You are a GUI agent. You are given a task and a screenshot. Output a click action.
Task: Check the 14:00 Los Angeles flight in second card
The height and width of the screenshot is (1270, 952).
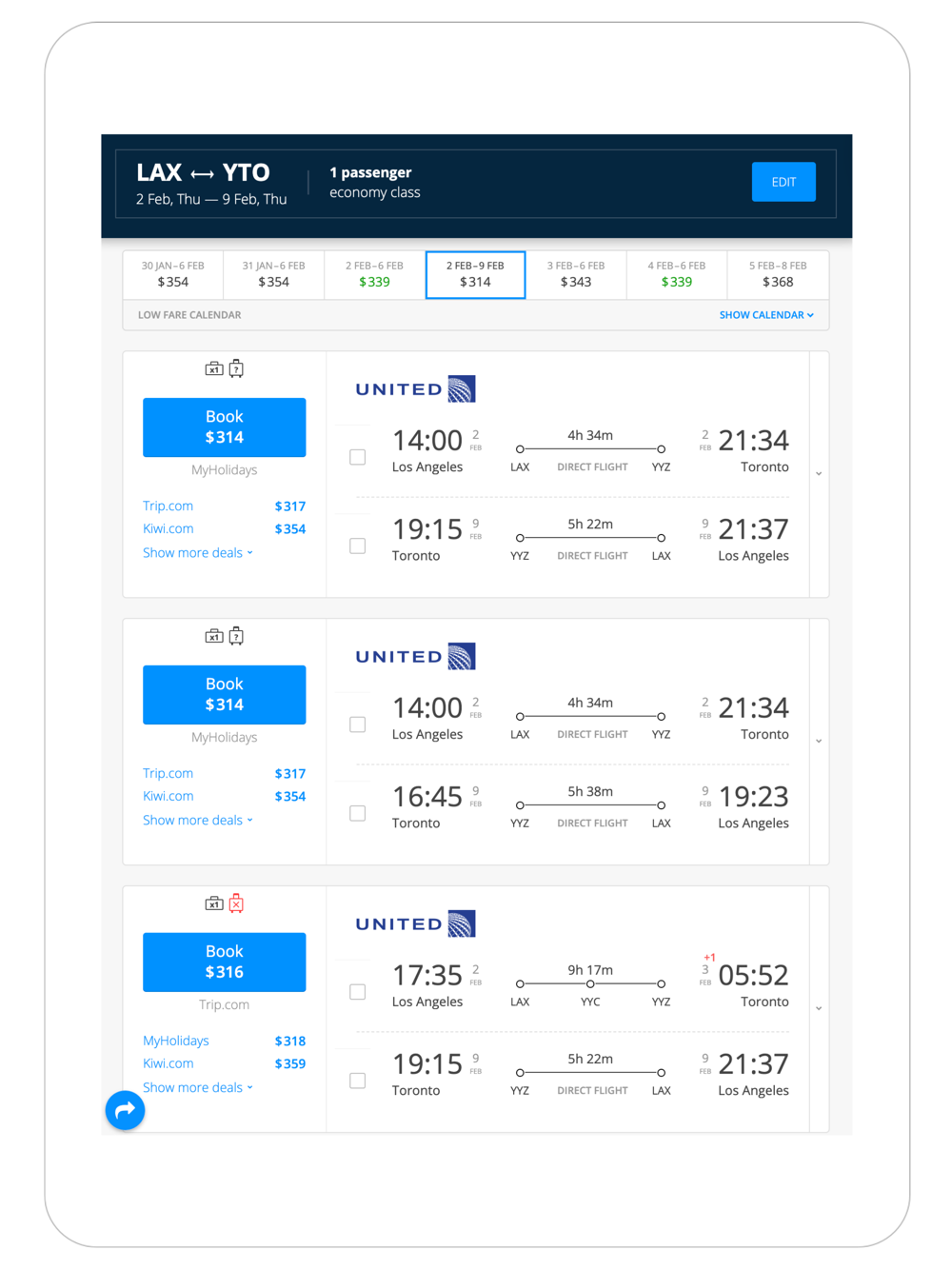pyautogui.click(x=358, y=724)
